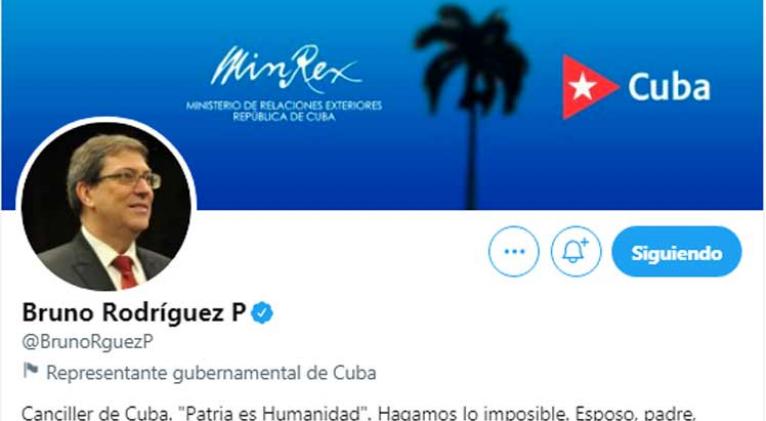
Task: Click the Bruno Rodríguez P display name
Action: click(x=134, y=313)
